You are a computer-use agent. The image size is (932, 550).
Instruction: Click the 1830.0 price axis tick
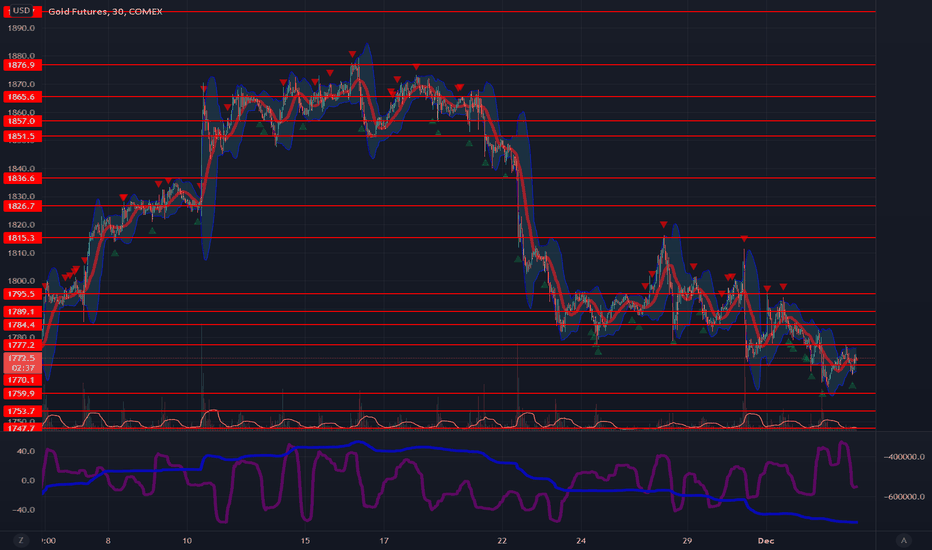coord(21,196)
